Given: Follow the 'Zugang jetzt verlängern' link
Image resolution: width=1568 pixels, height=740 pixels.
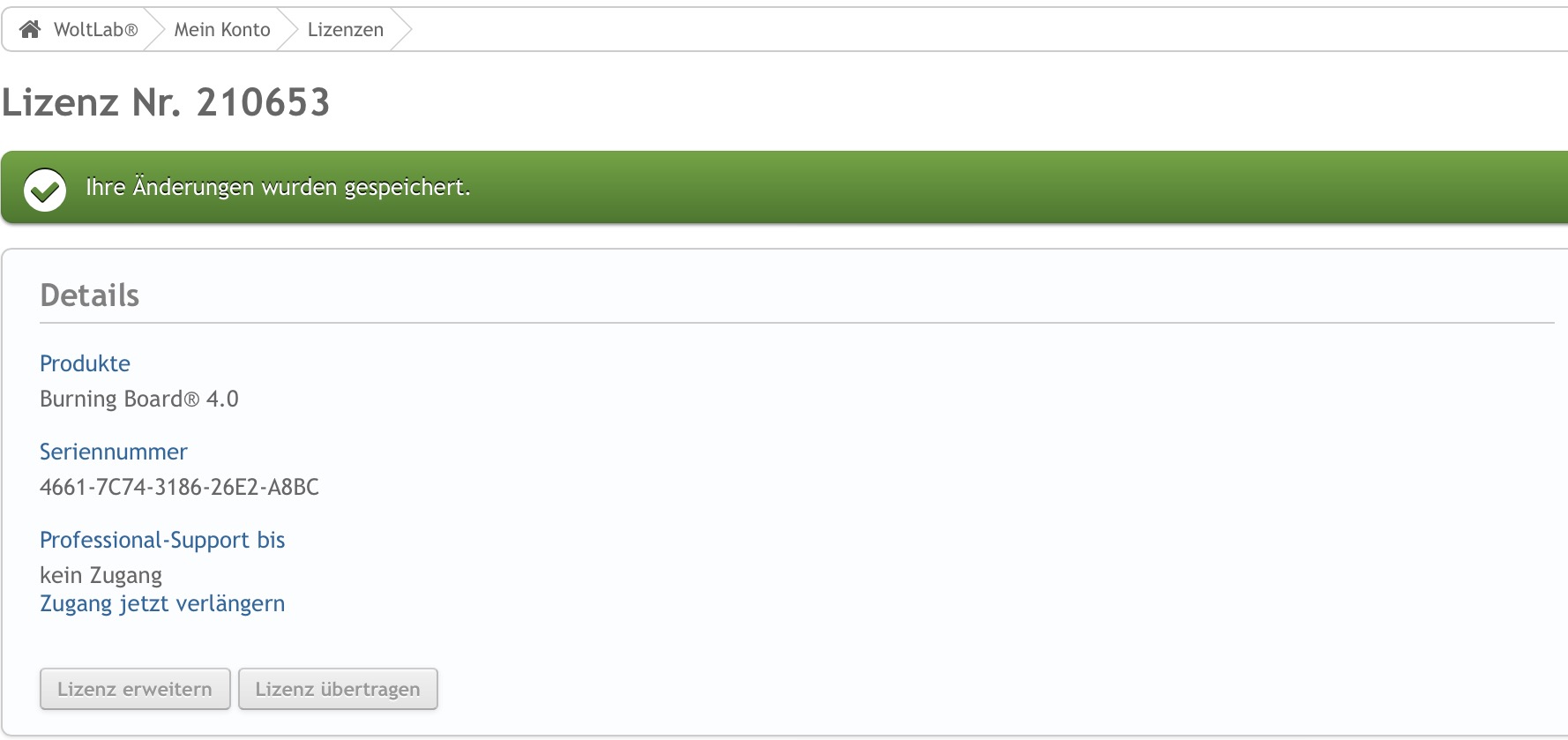Looking at the screenshot, I should [162, 603].
